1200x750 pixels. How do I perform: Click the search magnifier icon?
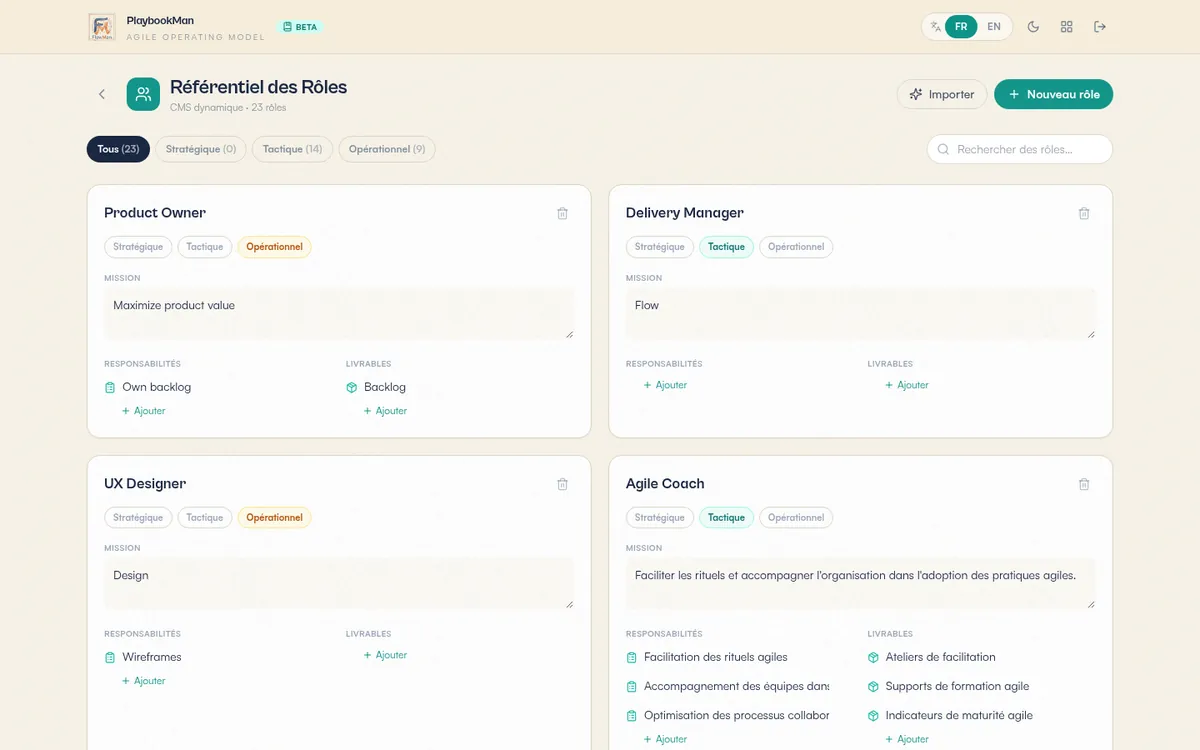tap(943, 150)
